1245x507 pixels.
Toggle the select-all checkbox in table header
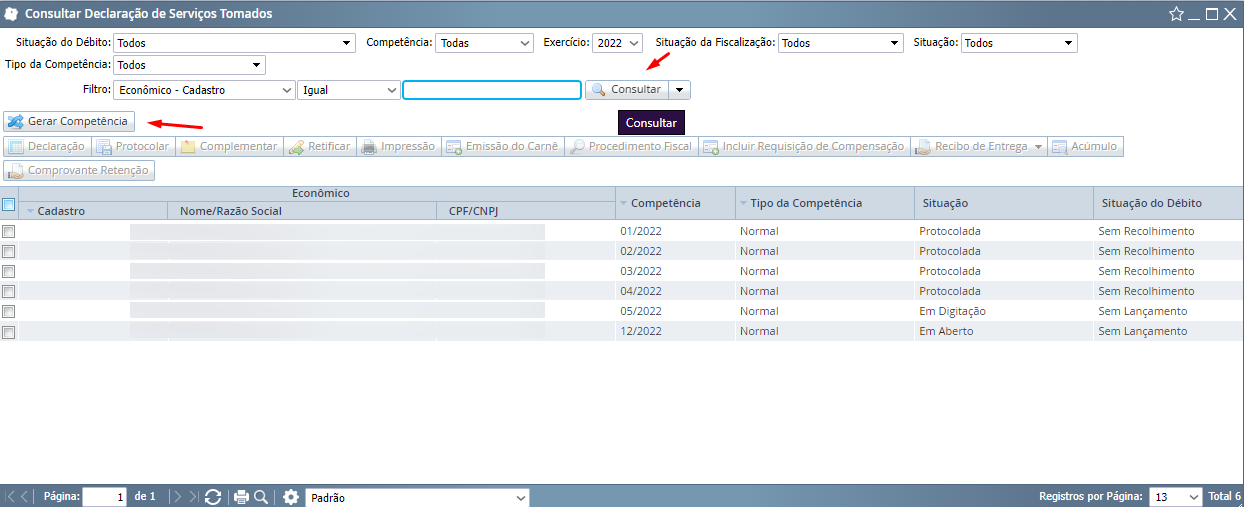click(9, 204)
